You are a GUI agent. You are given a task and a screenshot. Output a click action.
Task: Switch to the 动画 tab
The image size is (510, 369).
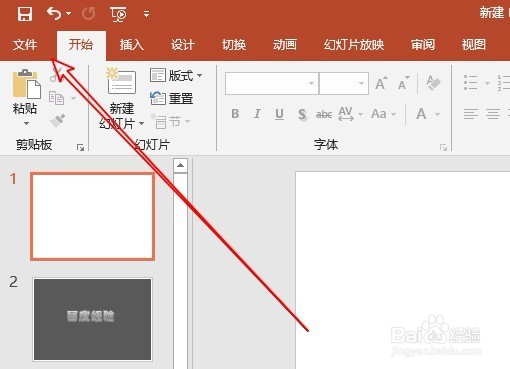tap(285, 45)
